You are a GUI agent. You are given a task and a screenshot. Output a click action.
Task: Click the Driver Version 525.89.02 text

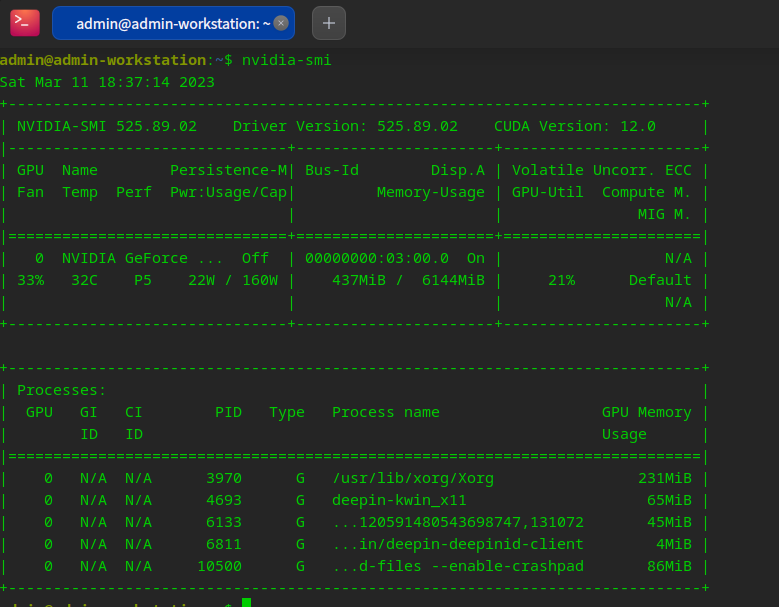pyautogui.click(x=345, y=126)
